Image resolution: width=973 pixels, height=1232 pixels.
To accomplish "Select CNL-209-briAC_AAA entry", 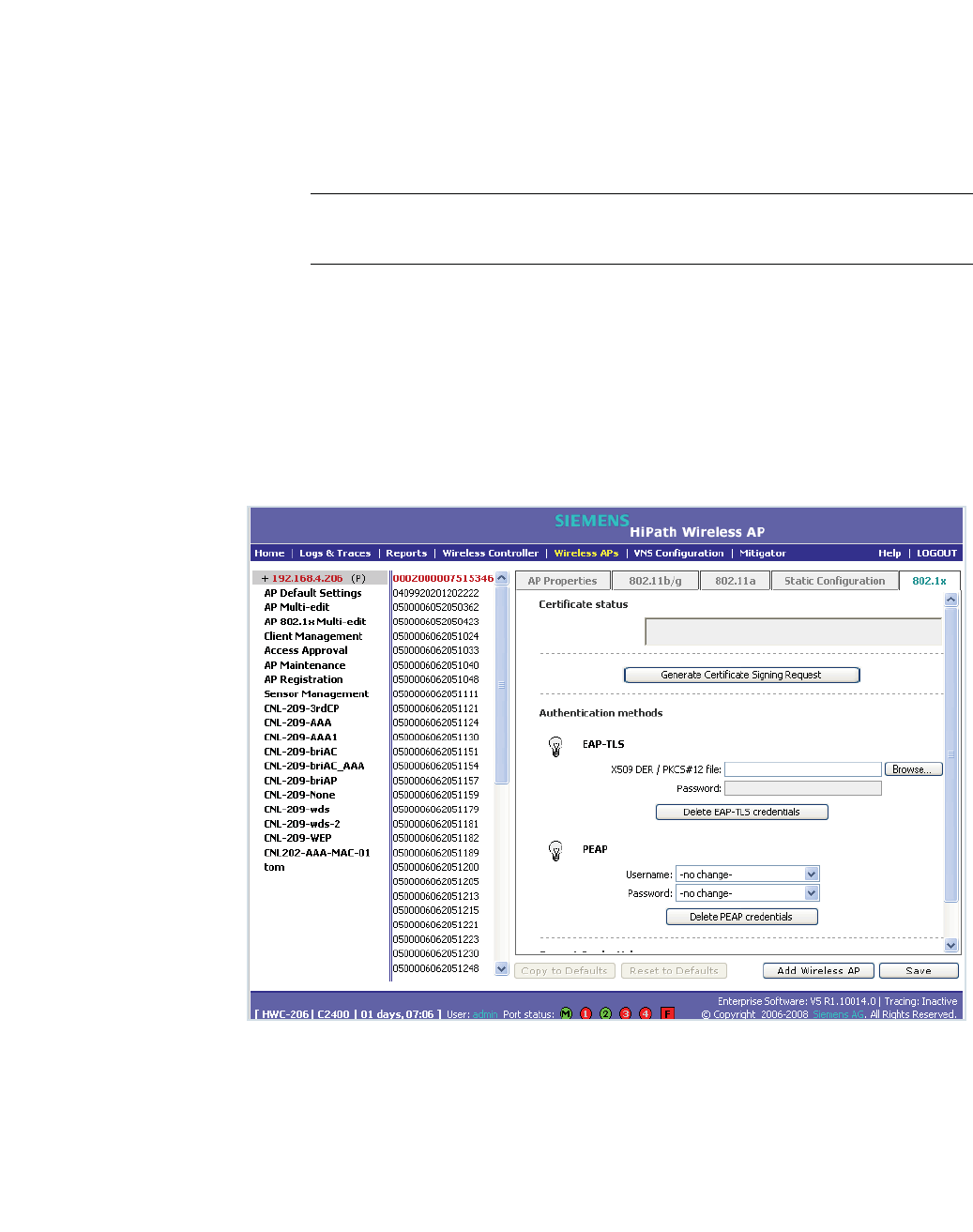I will (314, 767).
